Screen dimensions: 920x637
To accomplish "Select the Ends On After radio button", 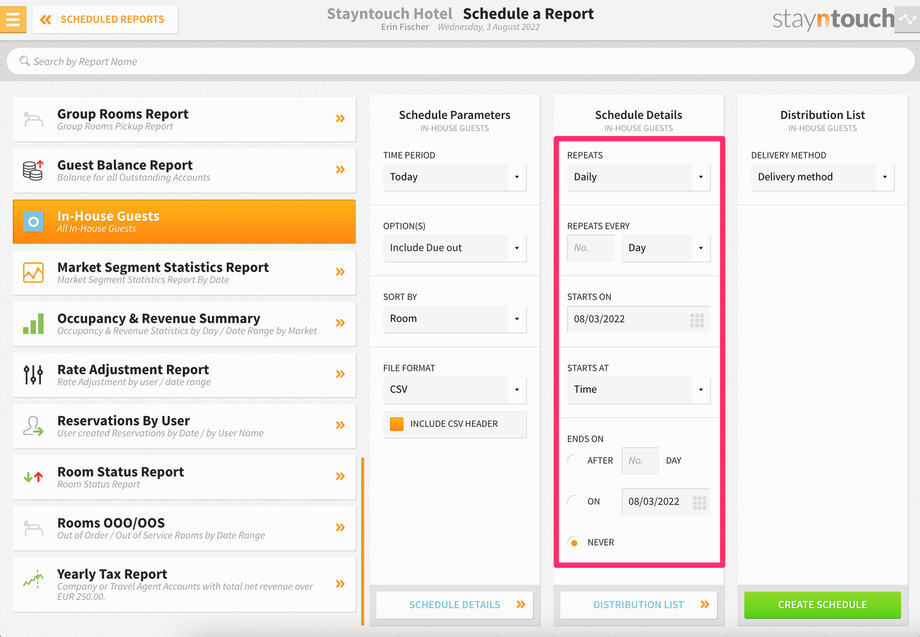I will [574, 460].
